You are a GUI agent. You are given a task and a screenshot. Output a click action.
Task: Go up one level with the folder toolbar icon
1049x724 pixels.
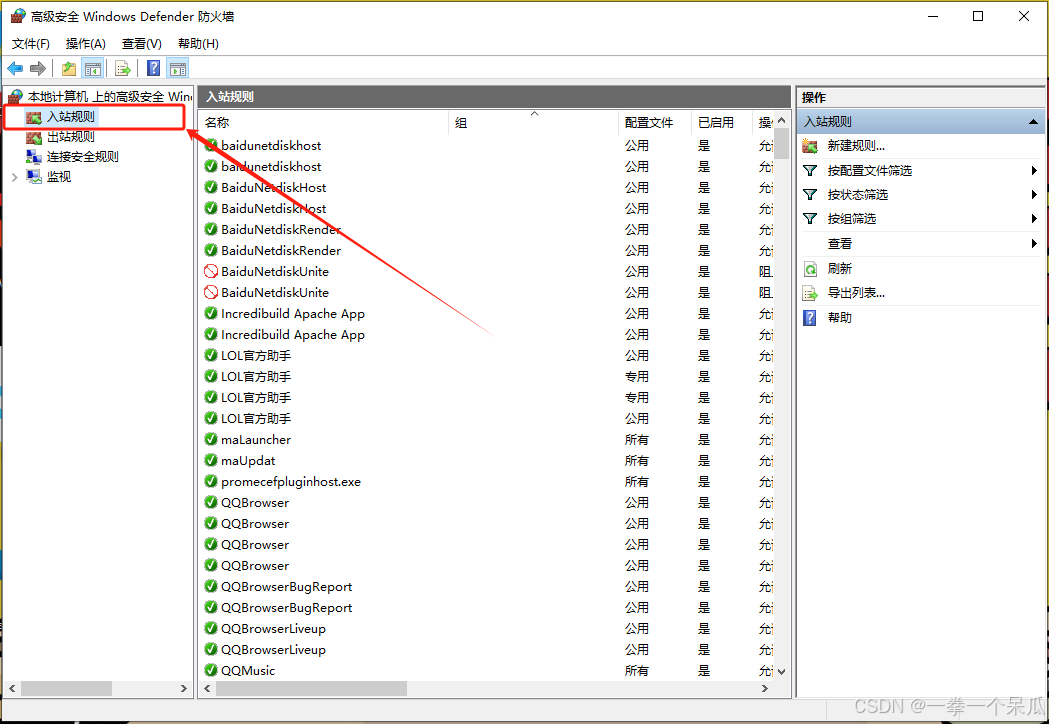pyautogui.click(x=68, y=68)
